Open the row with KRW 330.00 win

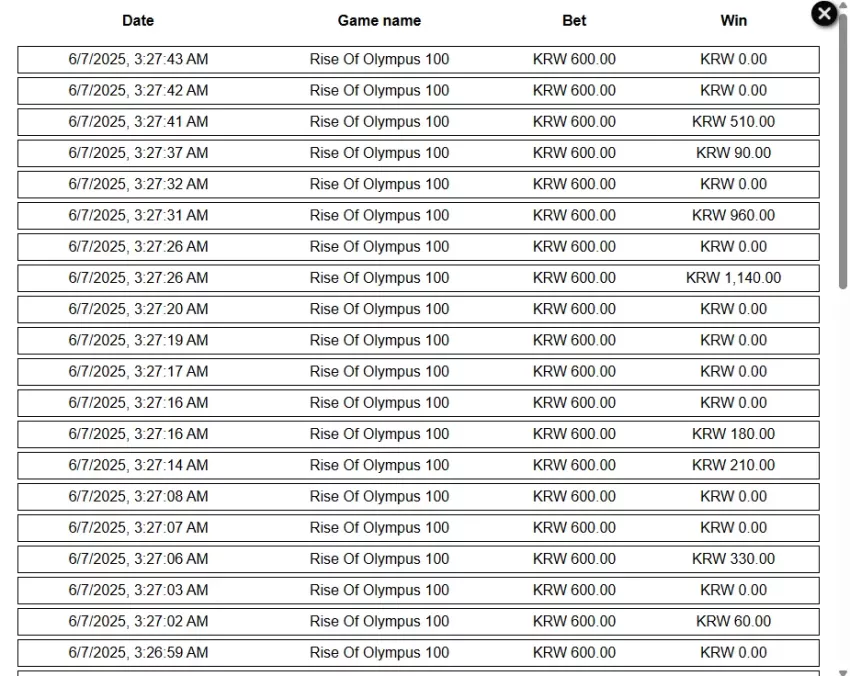click(418, 559)
